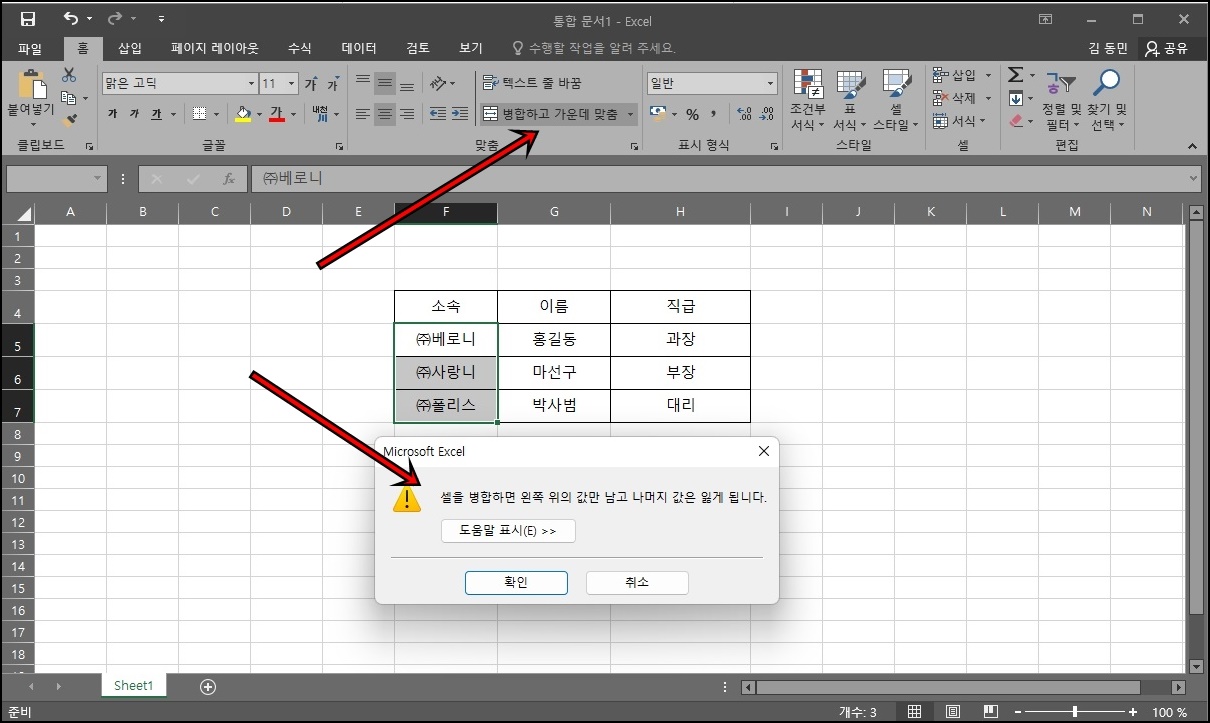Switch to the Formulas (수식) tab
Screen dimensions: 1210x723
pyautogui.click(x=300, y=48)
